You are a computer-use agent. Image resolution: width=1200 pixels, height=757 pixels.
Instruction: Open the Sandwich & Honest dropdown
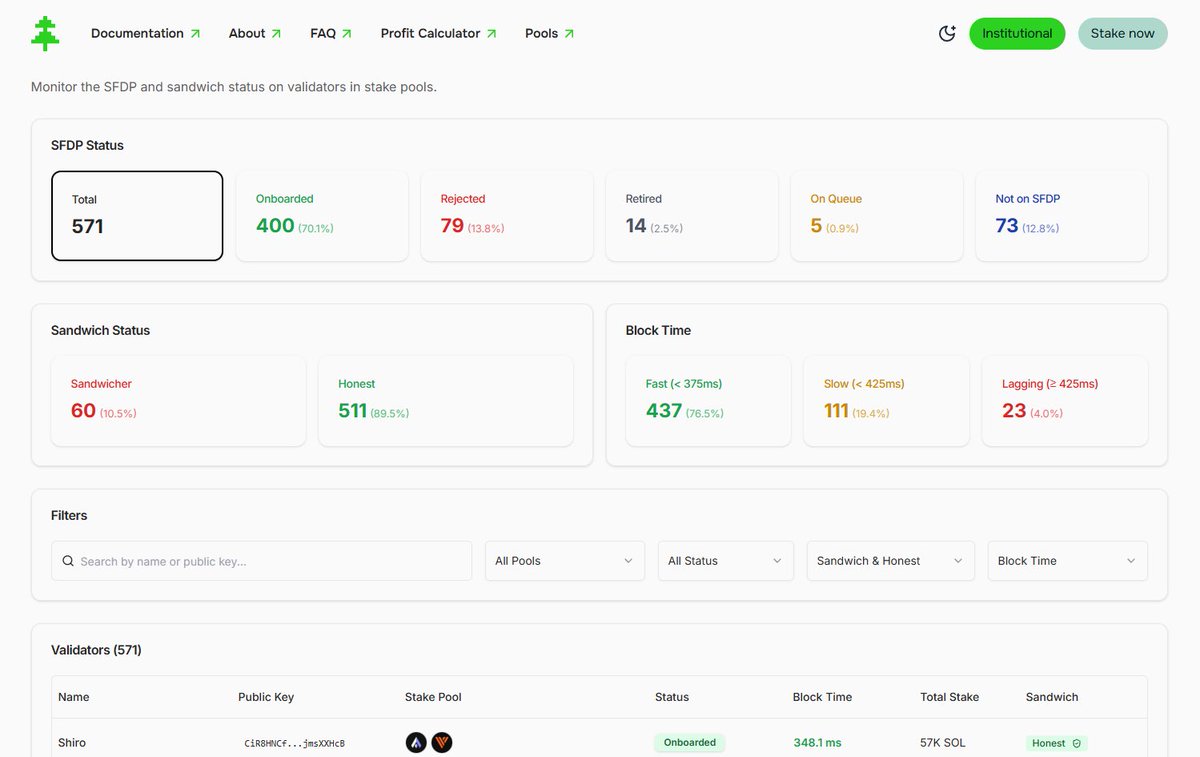pyautogui.click(x=890, y=561)
